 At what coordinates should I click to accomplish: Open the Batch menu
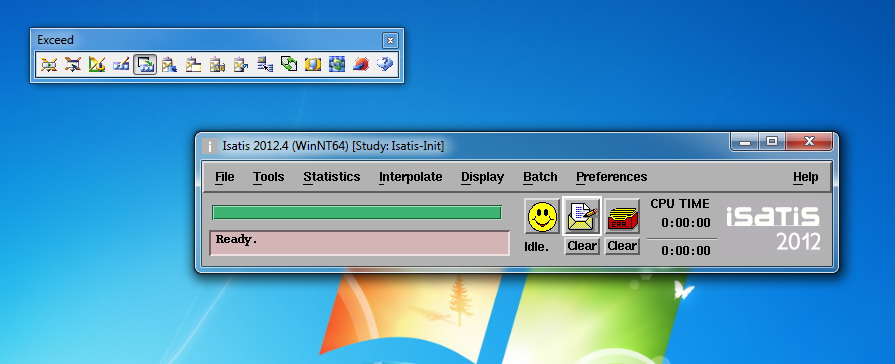[x=540, y=177]
